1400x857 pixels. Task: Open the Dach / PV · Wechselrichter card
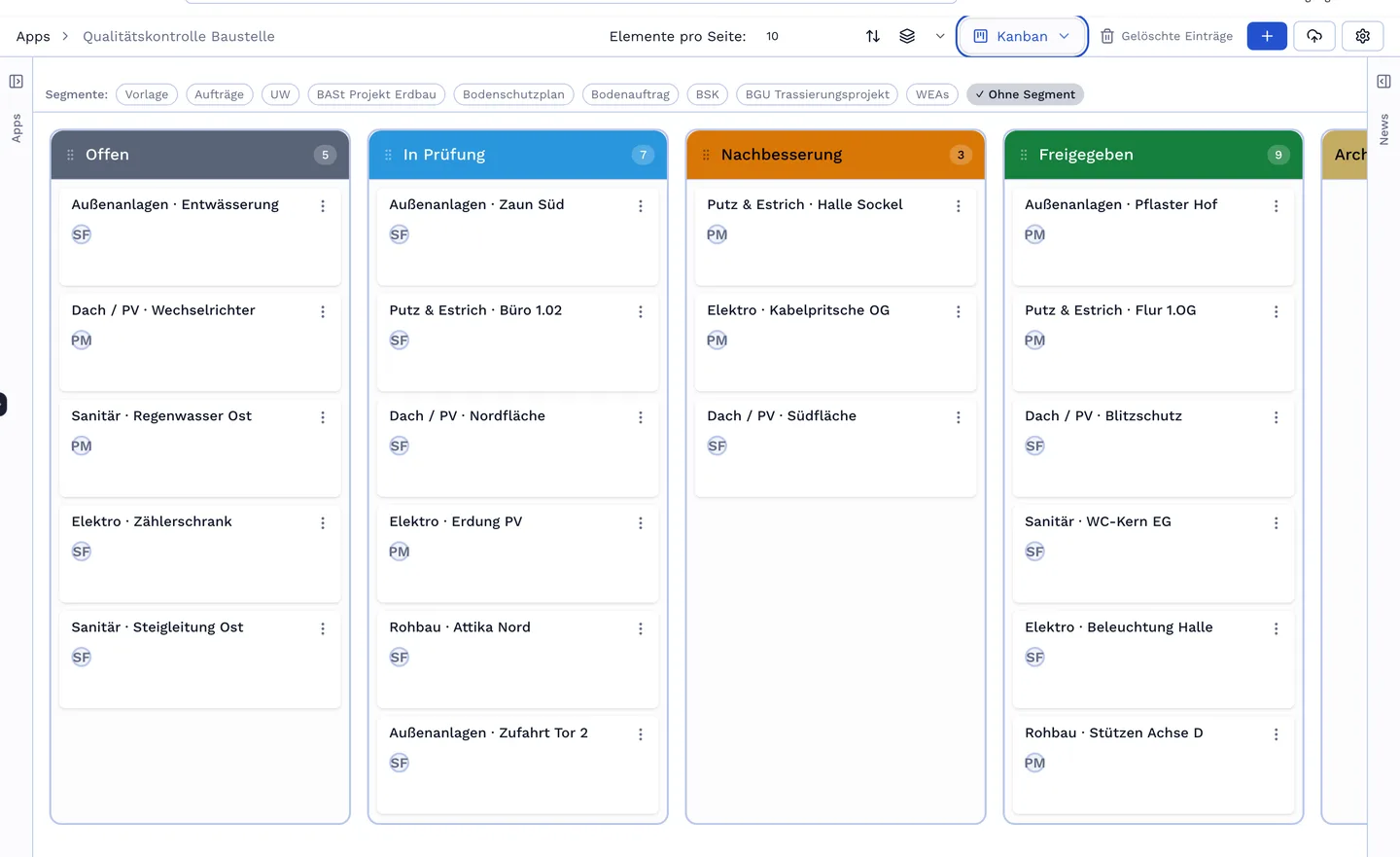[200, 341]
